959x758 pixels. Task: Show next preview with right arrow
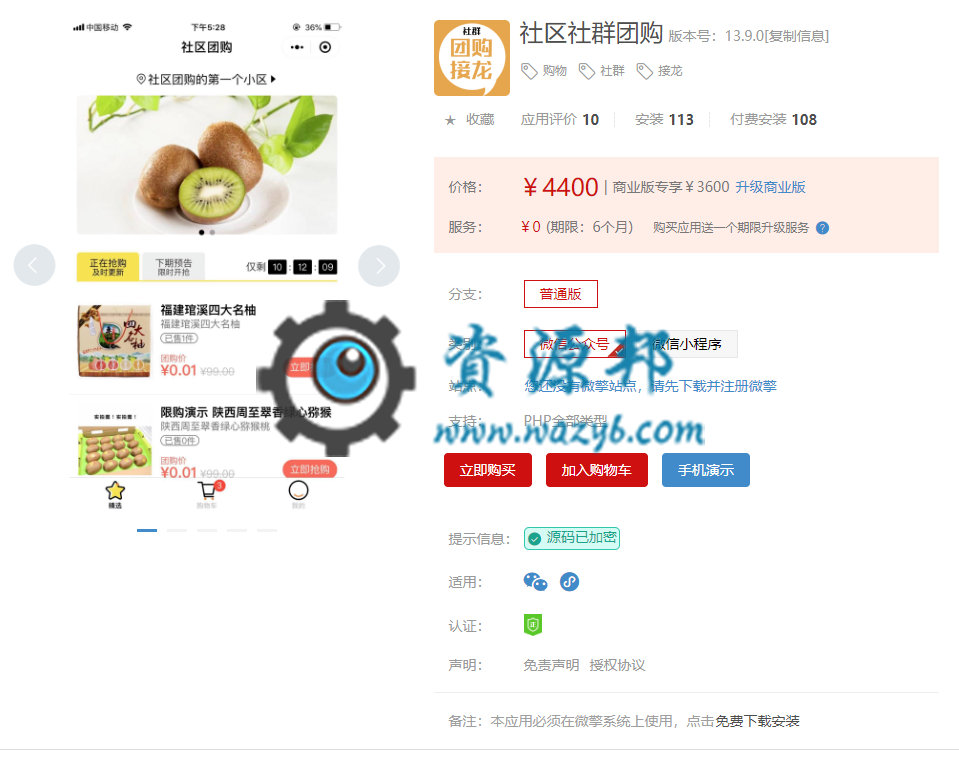point(379,266)
